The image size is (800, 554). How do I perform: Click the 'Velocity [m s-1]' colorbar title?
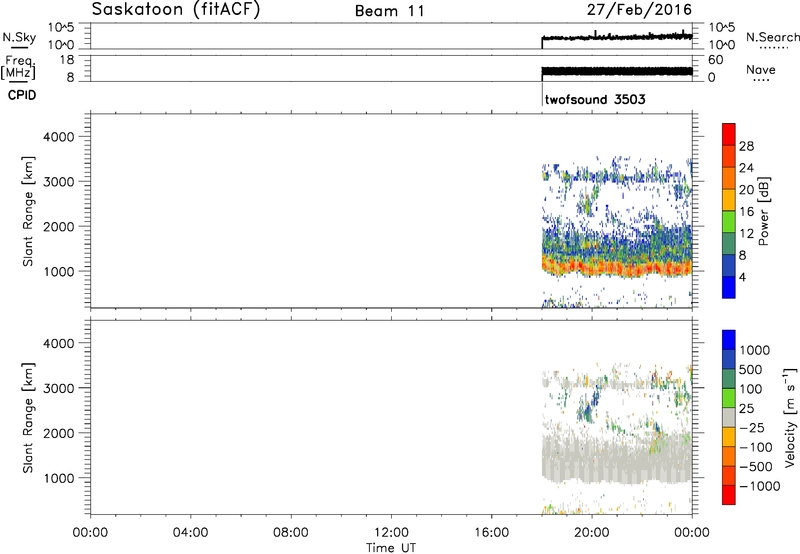tap(790, 417)
